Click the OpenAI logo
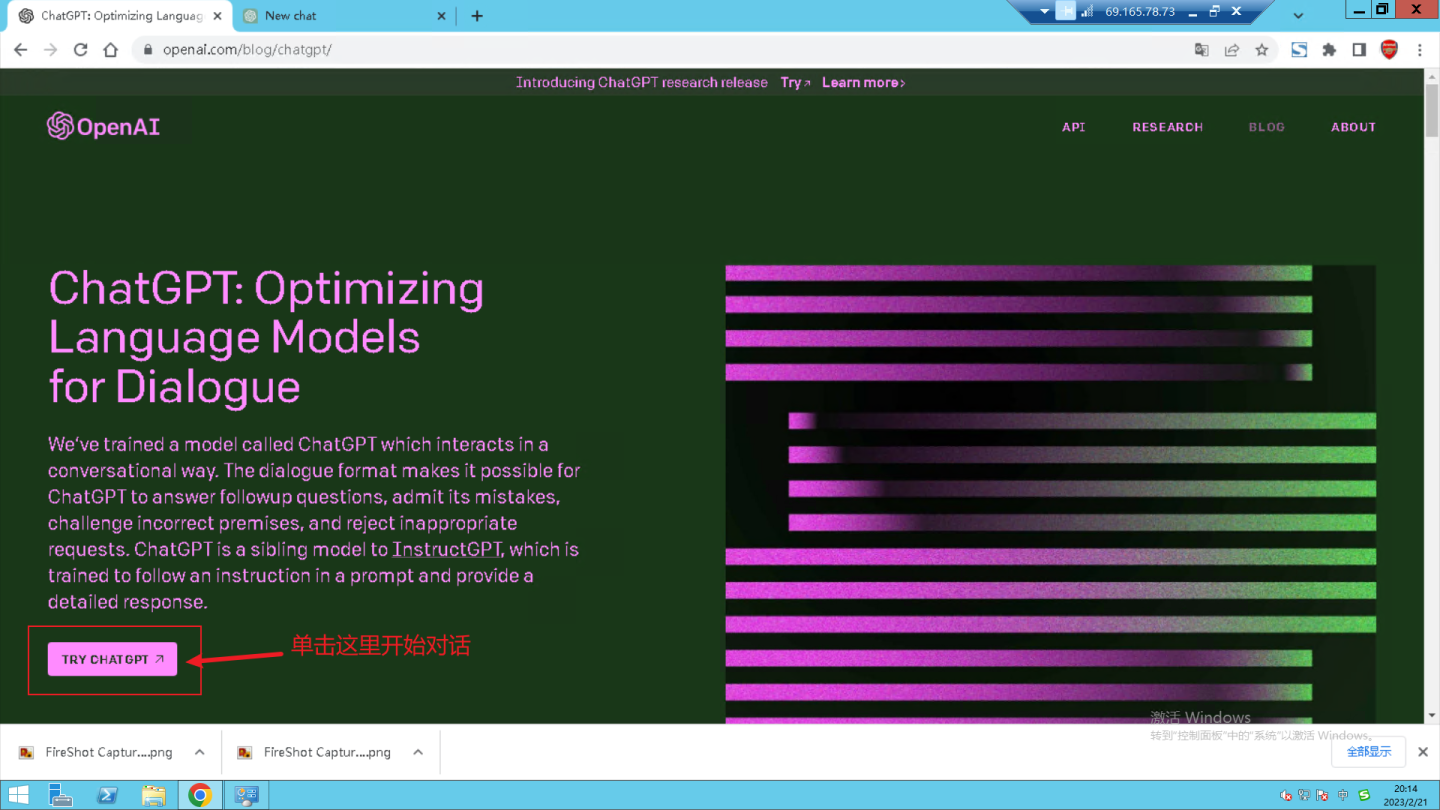This screenshot has height=810, width=1440. (103, 127)
